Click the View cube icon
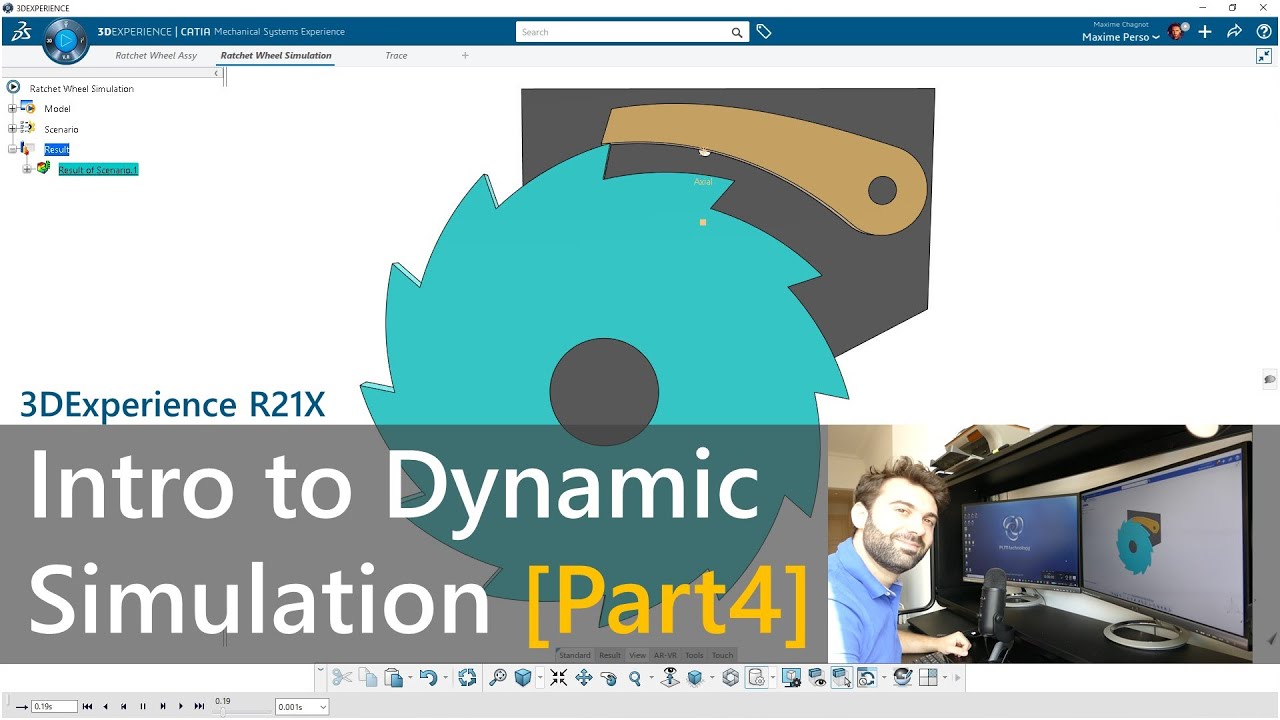Screen dimensions: 1280x720 pos(522,678)
